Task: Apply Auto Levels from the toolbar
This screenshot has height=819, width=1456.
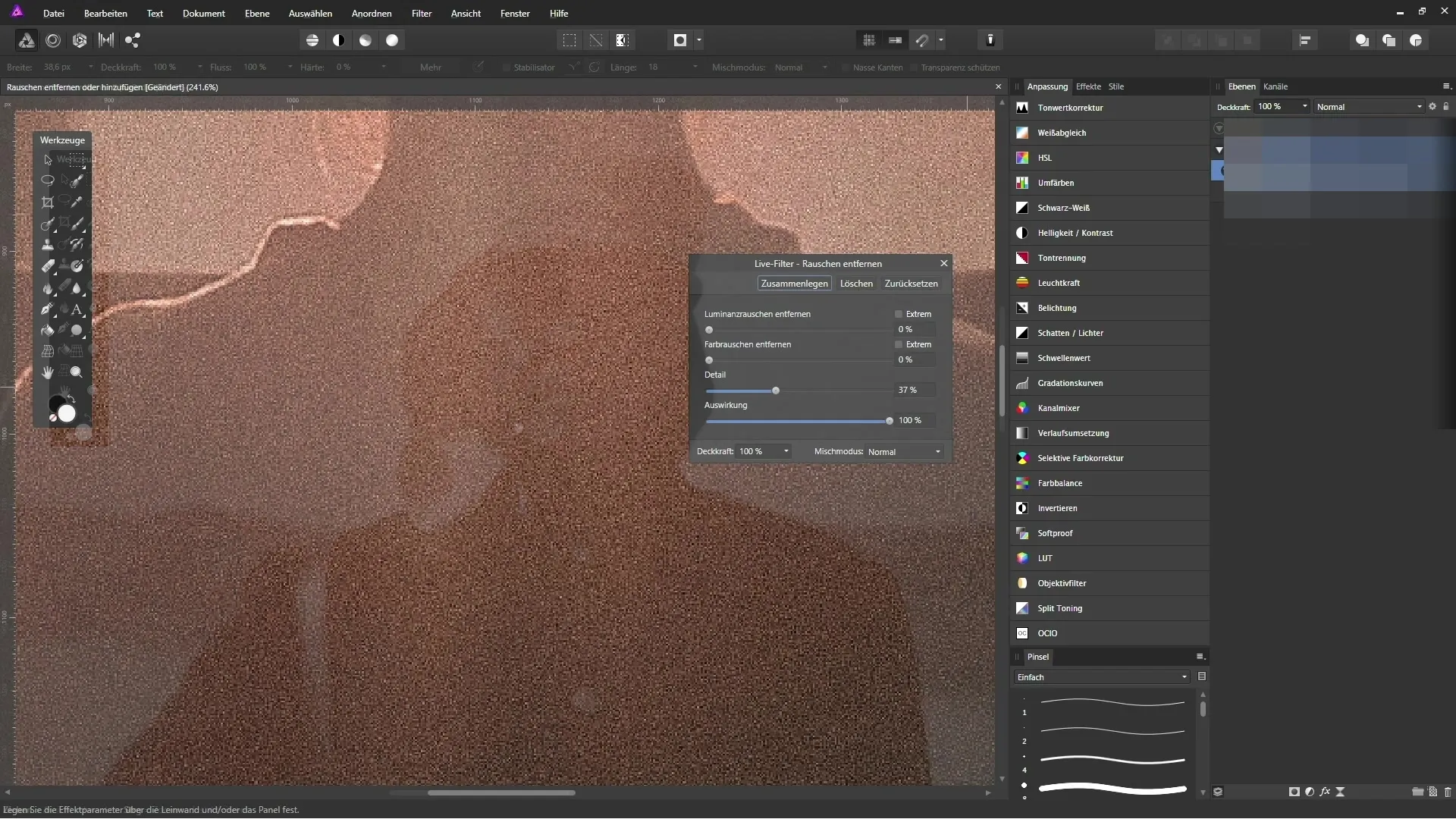Action: click(312, 40)
